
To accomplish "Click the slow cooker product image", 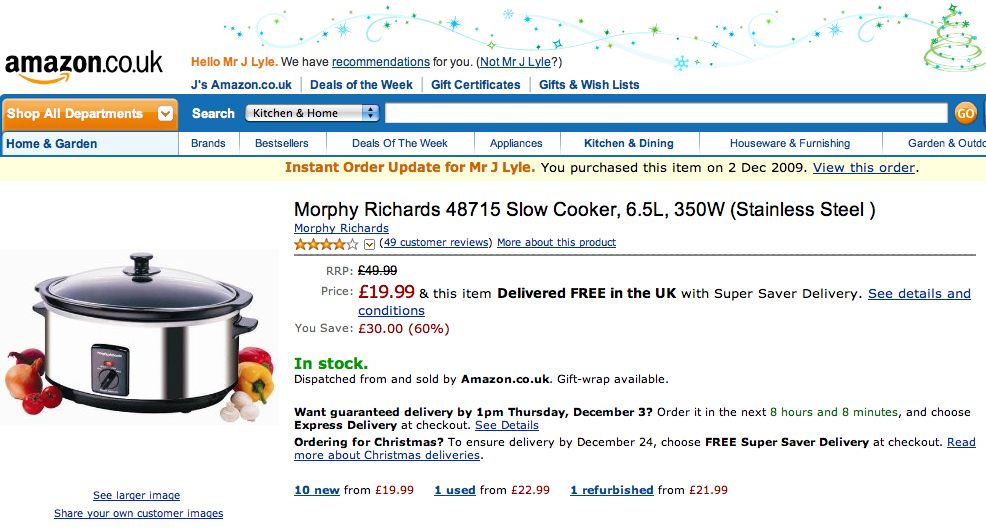I will pyautogui.click(x=140, y=336).
